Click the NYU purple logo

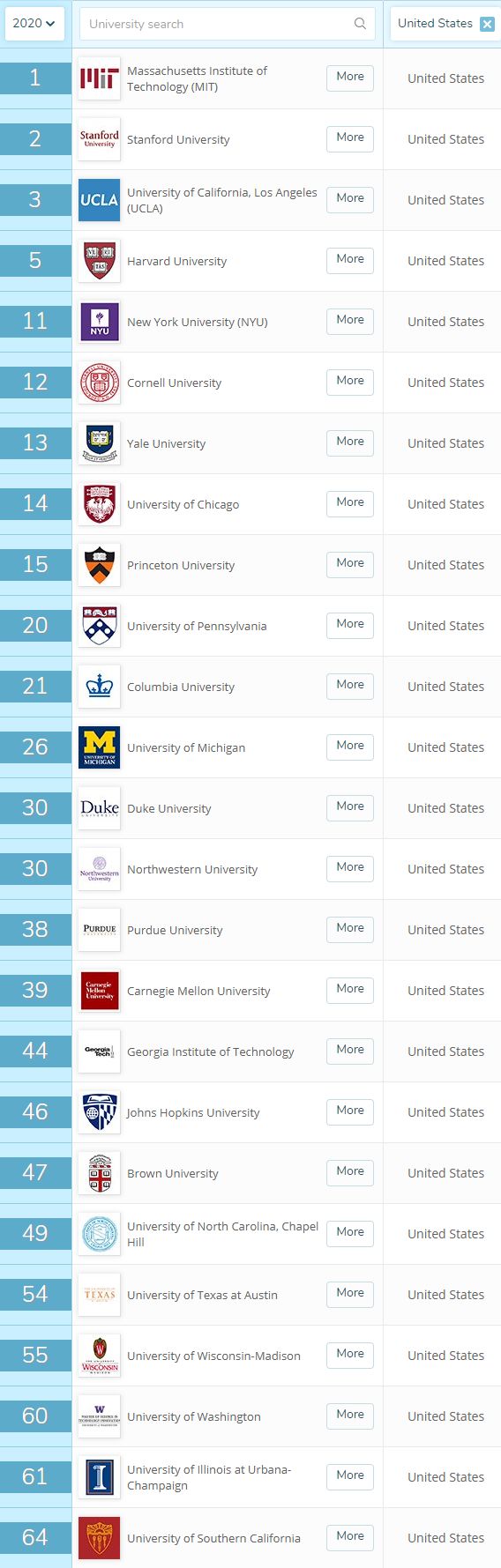click(x=99, y=322)
